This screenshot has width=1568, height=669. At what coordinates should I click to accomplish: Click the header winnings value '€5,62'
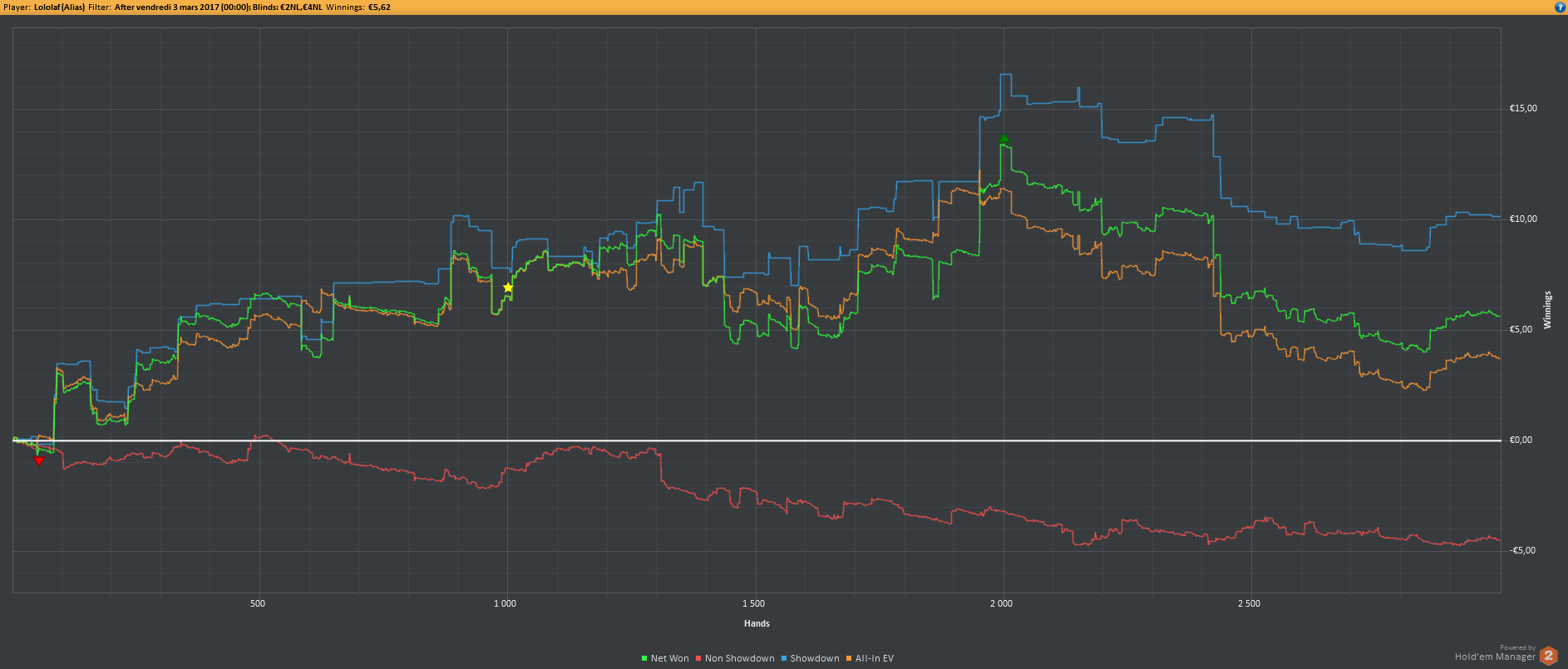click(x=379, y=7)
